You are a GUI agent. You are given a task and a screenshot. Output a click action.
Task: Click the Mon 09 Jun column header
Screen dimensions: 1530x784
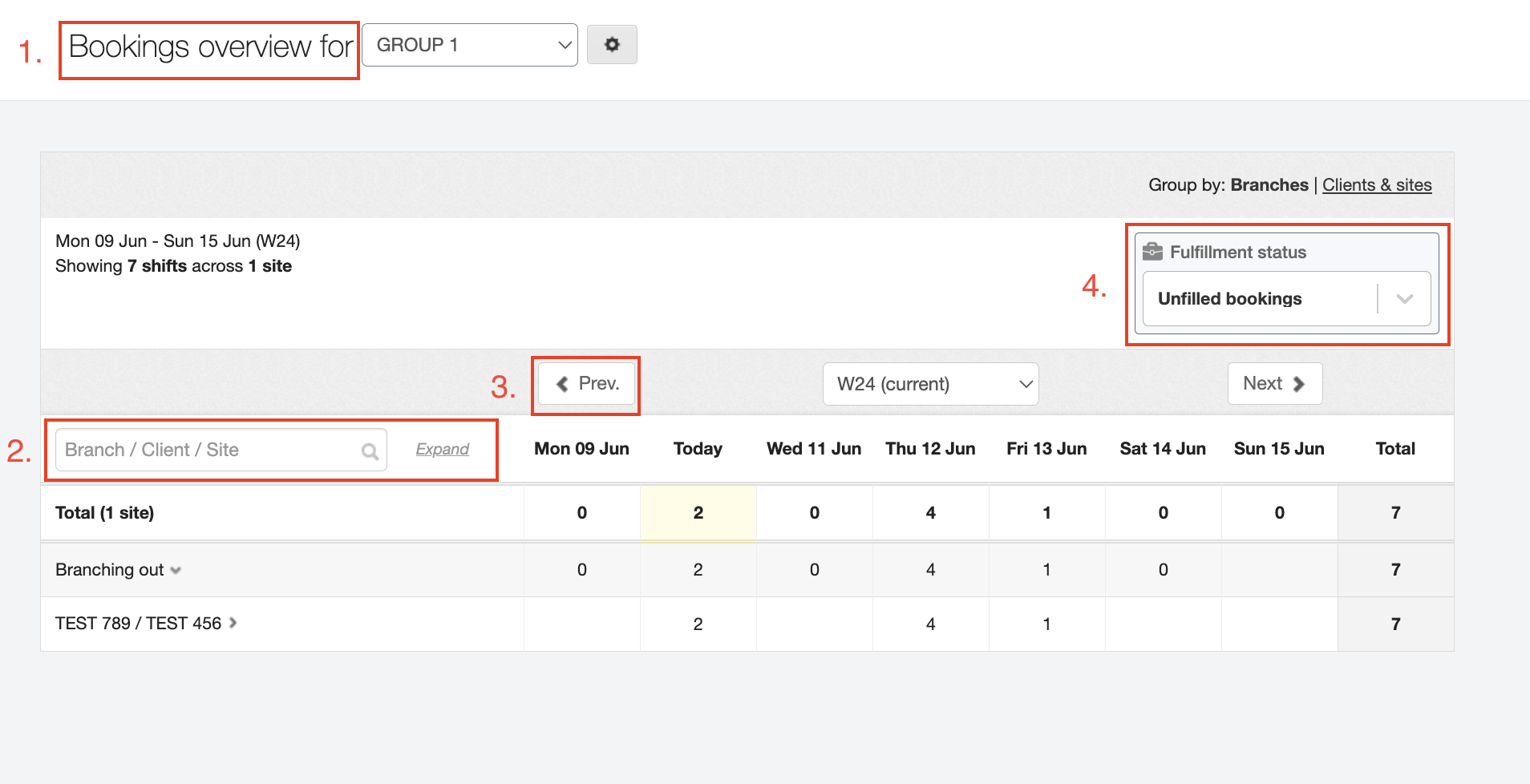581,449
